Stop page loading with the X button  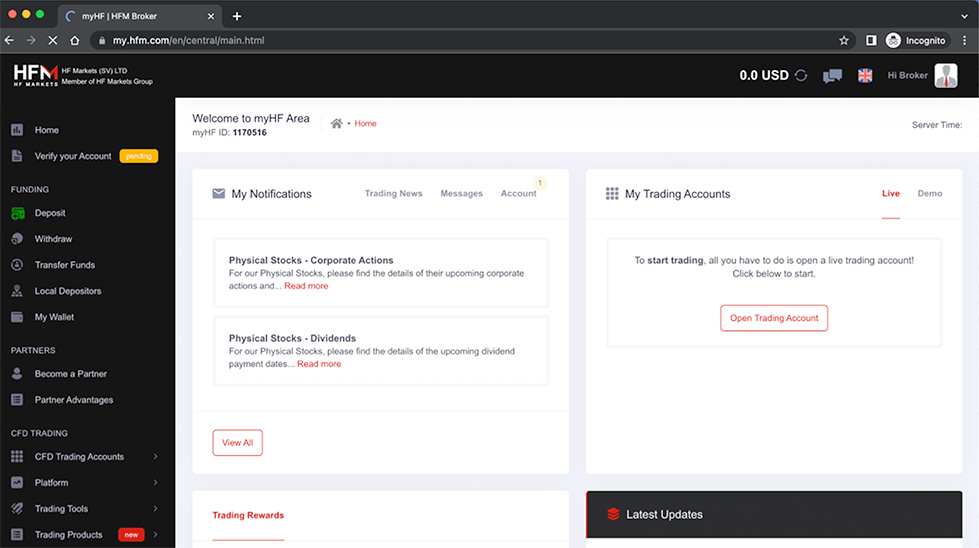tap(52, 41)
